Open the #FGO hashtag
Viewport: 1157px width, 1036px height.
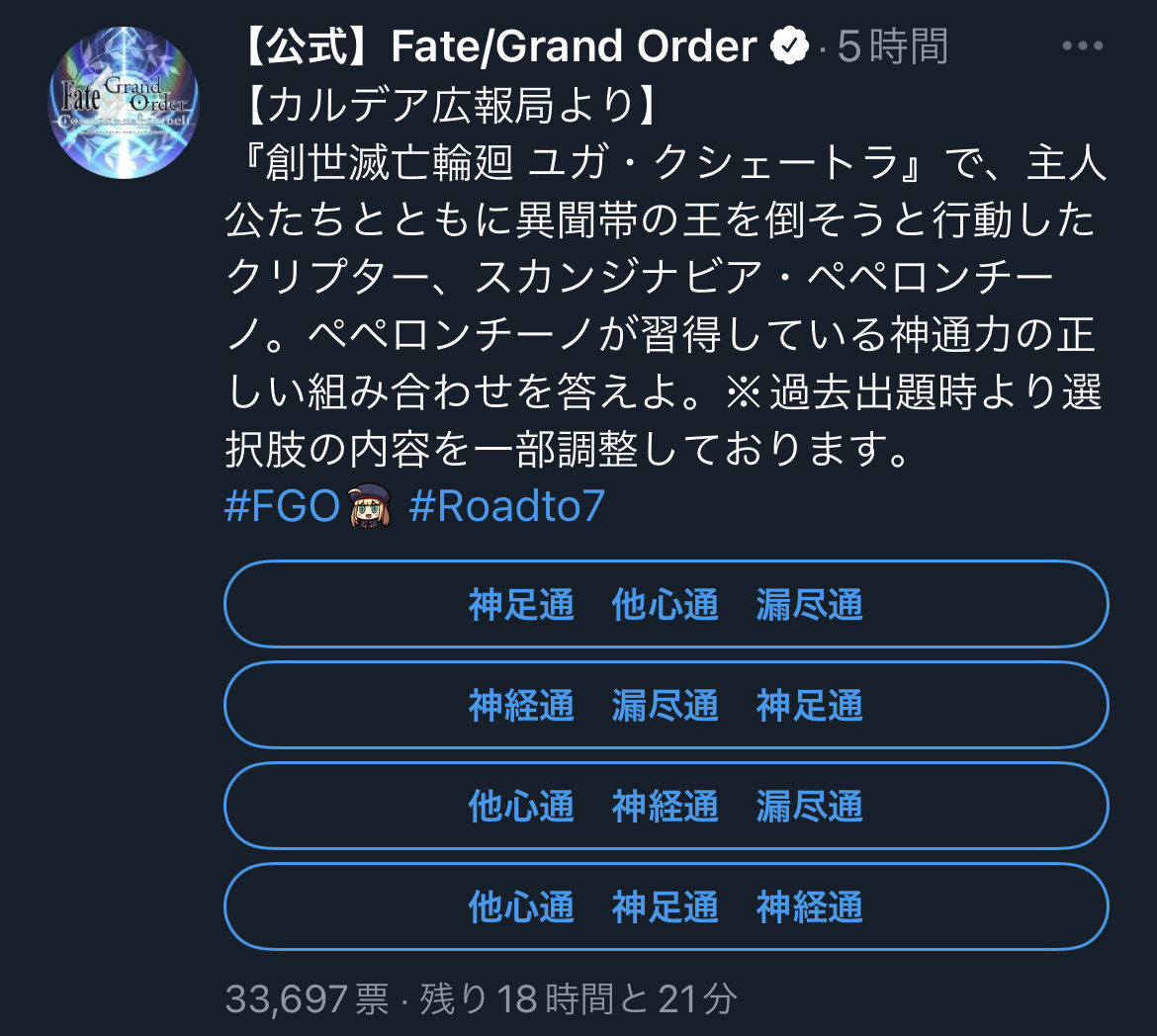click(283, 506)
